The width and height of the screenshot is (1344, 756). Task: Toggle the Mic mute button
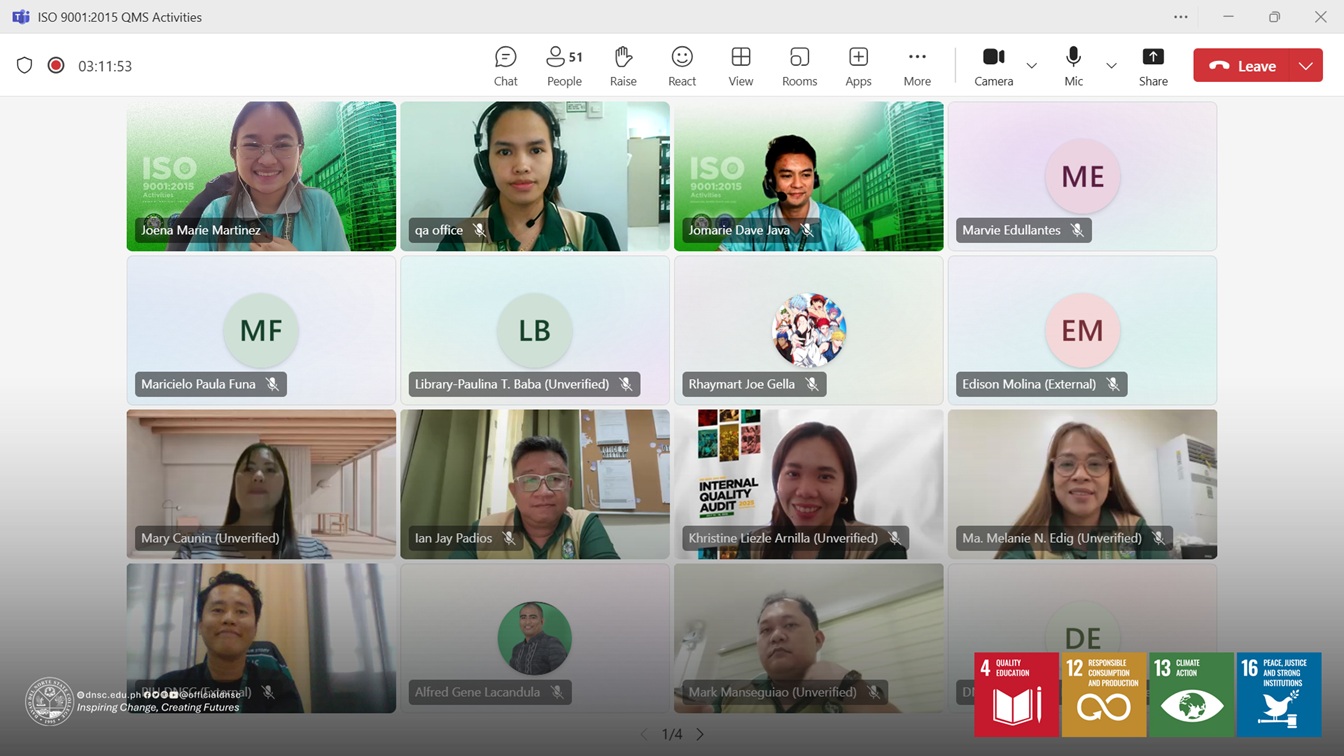pos(1073,66)
